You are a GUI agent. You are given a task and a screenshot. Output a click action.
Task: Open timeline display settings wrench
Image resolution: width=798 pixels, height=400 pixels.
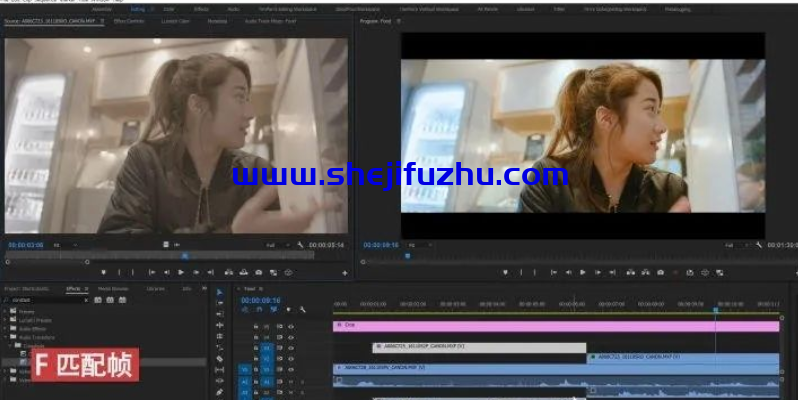tap(302, 309)
